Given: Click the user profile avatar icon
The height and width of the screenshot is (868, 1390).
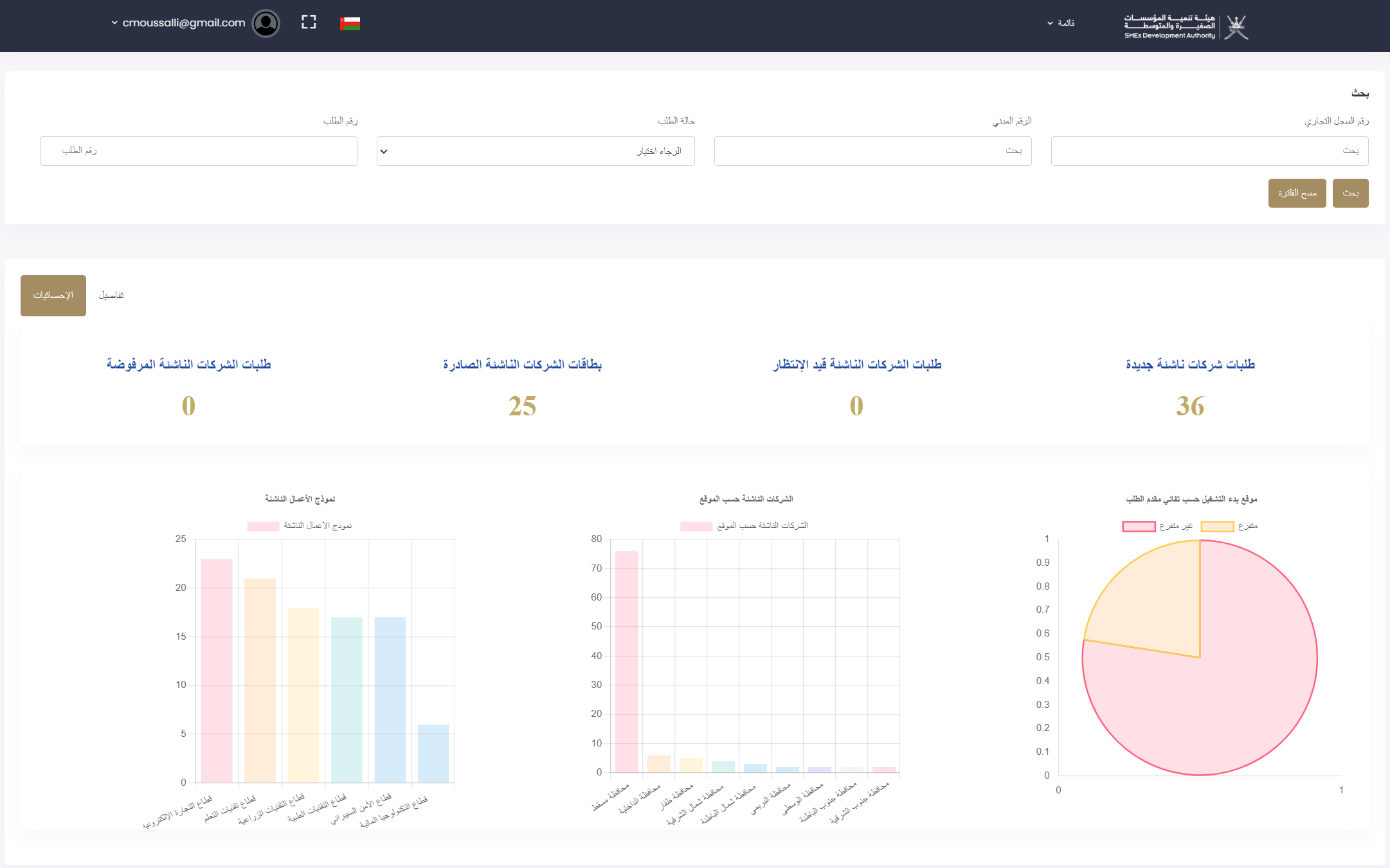Looking at the screenshot, I should (x=266, y=24).
